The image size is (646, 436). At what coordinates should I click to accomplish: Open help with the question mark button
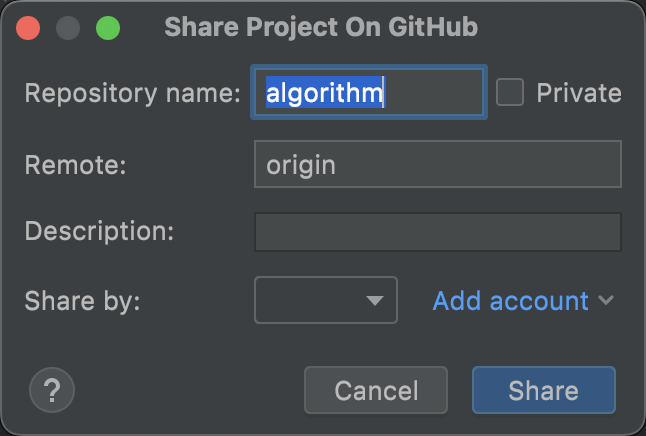point(53,390)
